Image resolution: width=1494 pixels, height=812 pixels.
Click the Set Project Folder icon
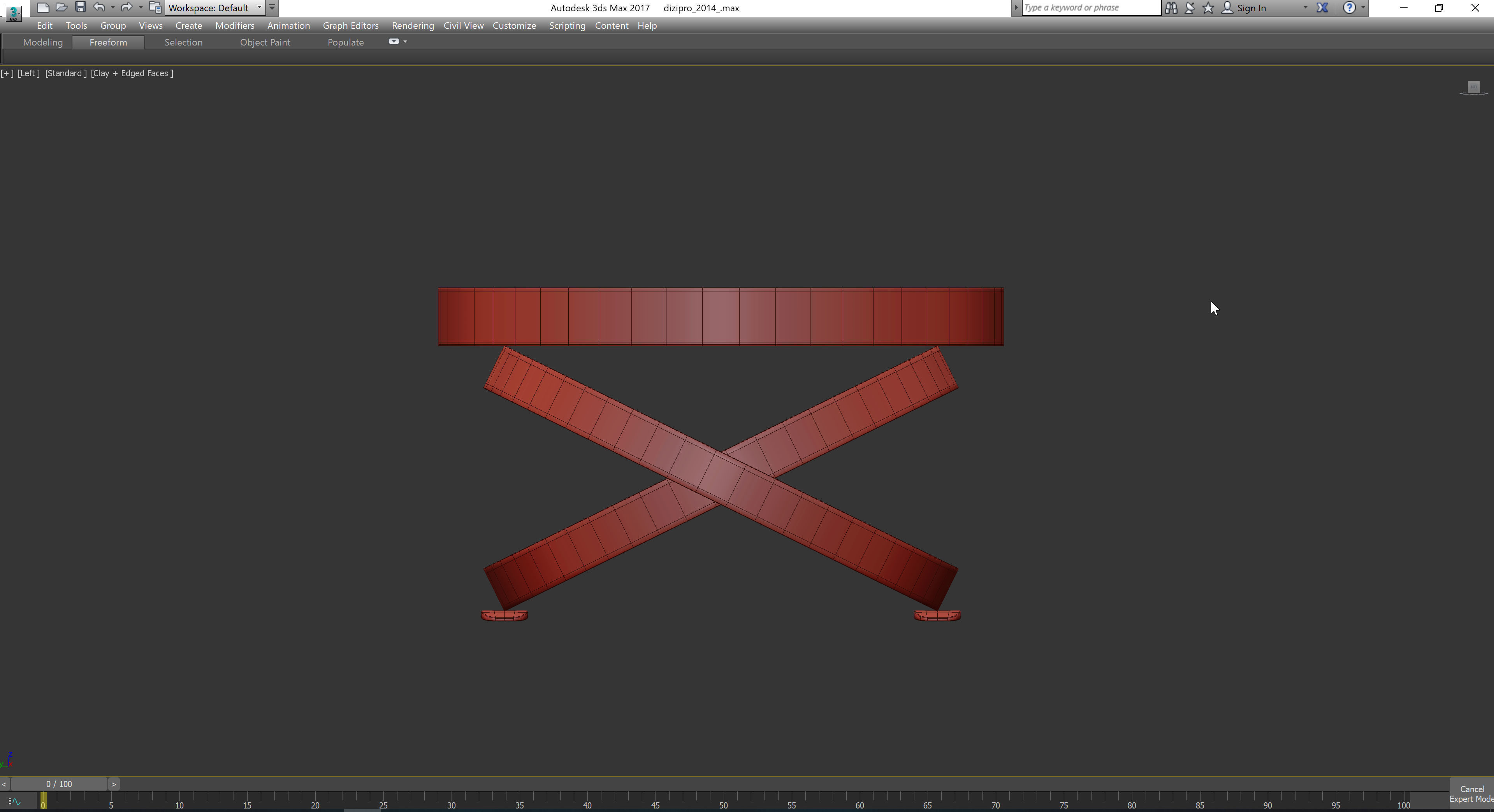[x=155, y=7]
